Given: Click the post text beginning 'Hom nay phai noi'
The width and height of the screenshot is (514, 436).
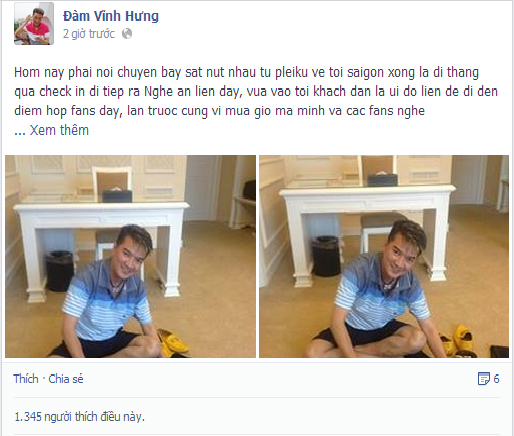Looking at the screenshot, I should [x=256, y=91].
